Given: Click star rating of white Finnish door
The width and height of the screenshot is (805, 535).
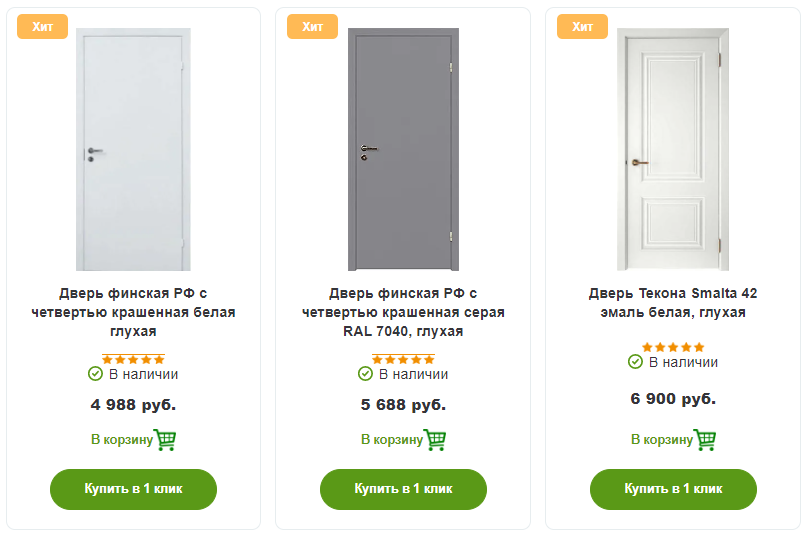Looking at the screenshot, I should coord(133,359).
